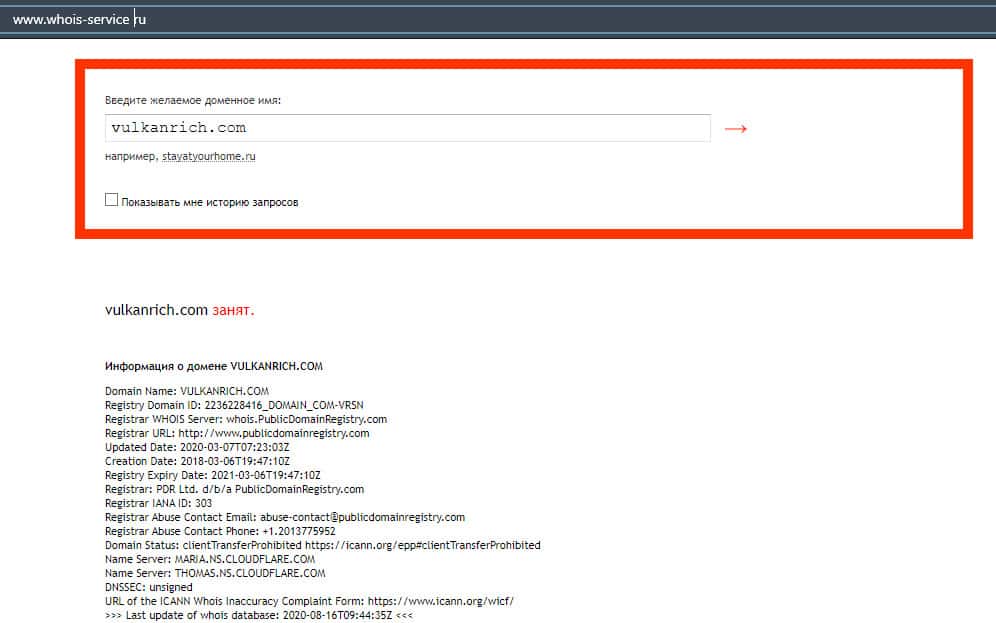This screenshot has height=623, width=996.
Task: Click the www.whois-service.ru address bar text
Action: (x=79, y=20)
